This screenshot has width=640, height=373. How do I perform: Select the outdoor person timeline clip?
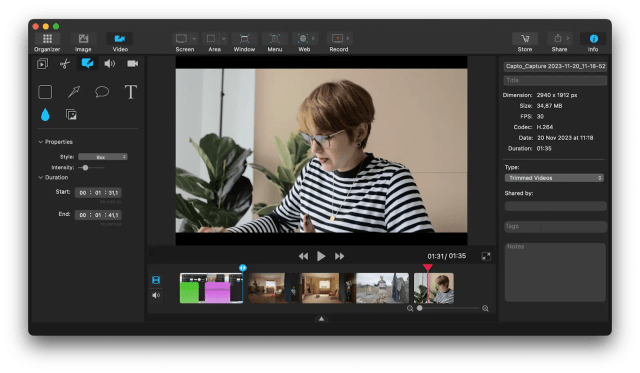382,288
